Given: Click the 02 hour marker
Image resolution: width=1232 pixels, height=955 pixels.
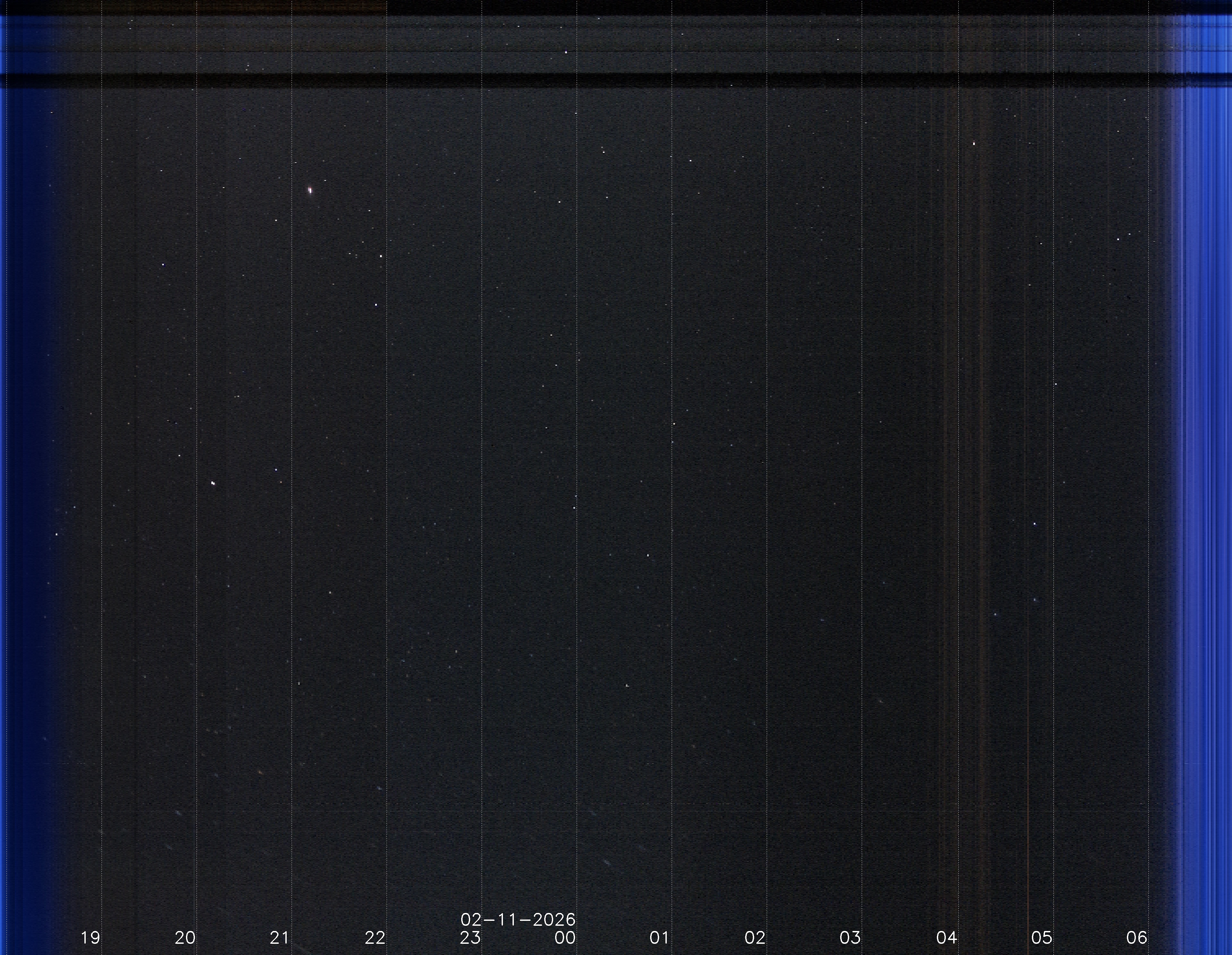Looking at the screenshot, I should [755, 938].
